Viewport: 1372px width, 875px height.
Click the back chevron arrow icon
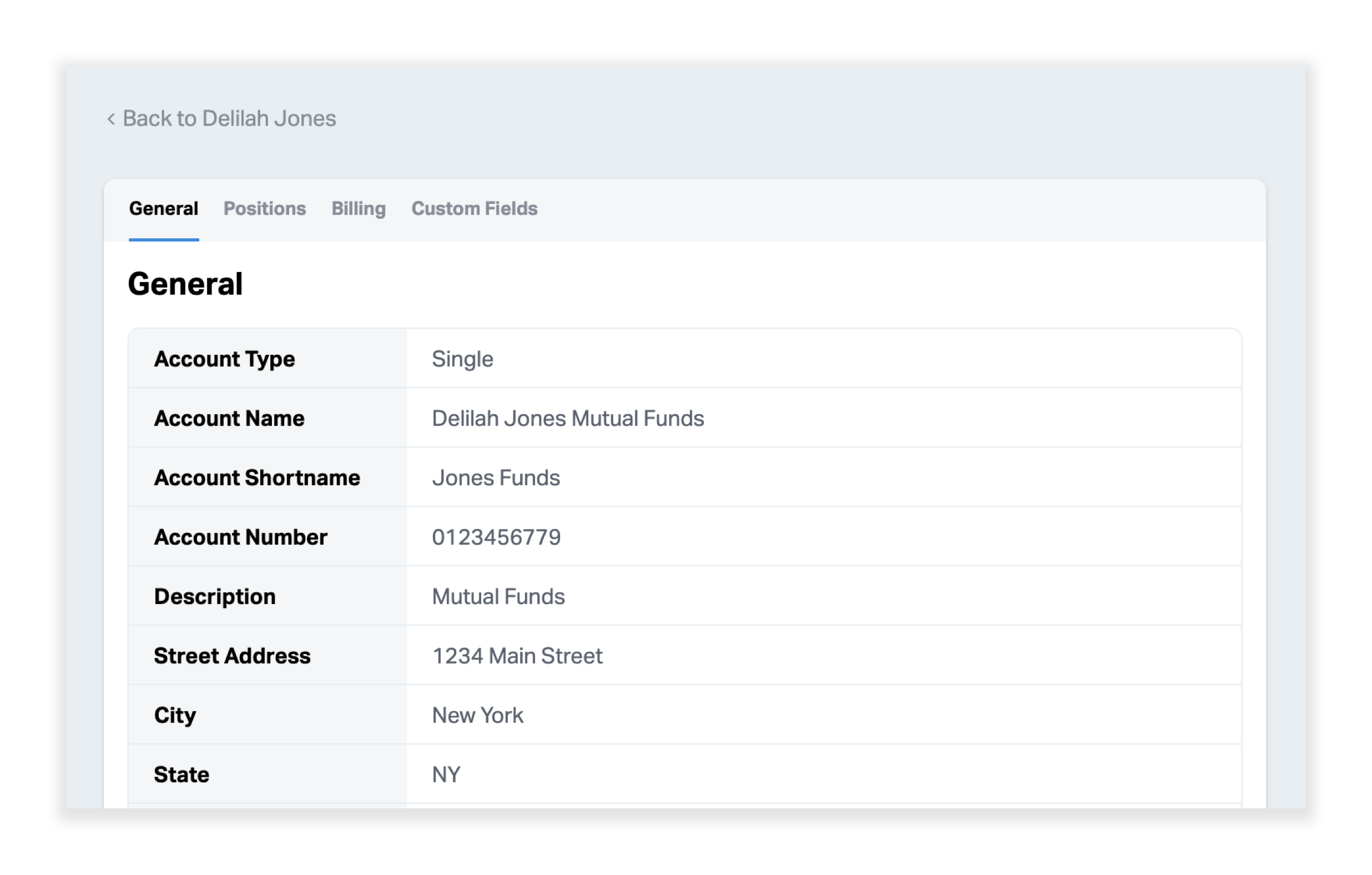pos(111,119)
